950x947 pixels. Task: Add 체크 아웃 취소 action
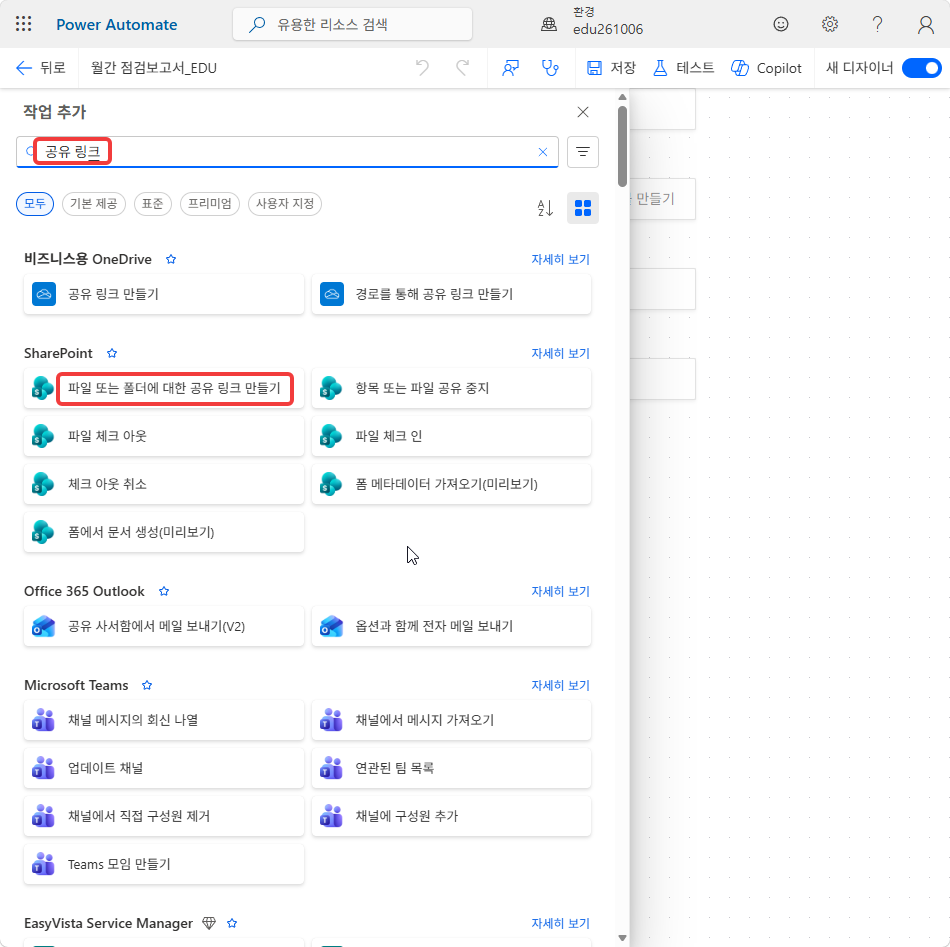click(x=164, y=483)
